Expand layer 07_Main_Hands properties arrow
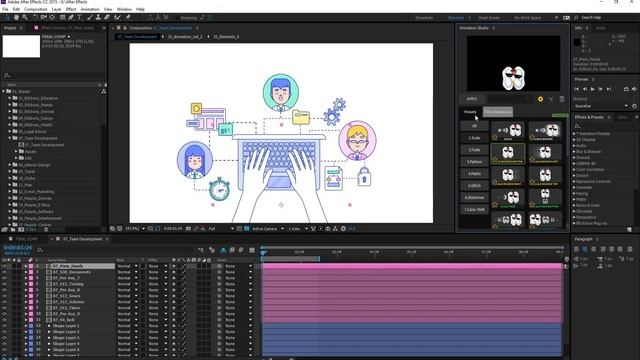The image size is (640, 360). [x=26, y=266]
